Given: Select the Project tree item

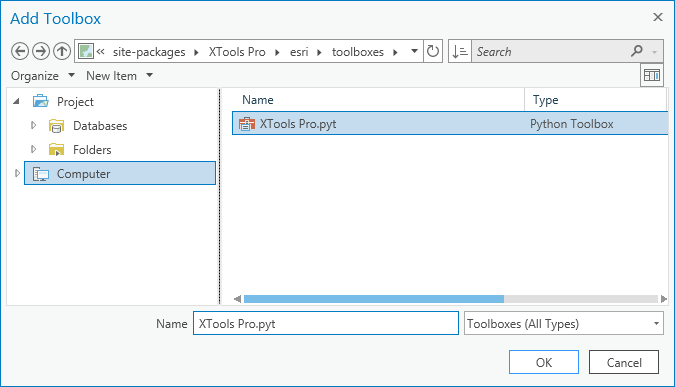Looking at the screenshot, I should [x=75, y=102].
